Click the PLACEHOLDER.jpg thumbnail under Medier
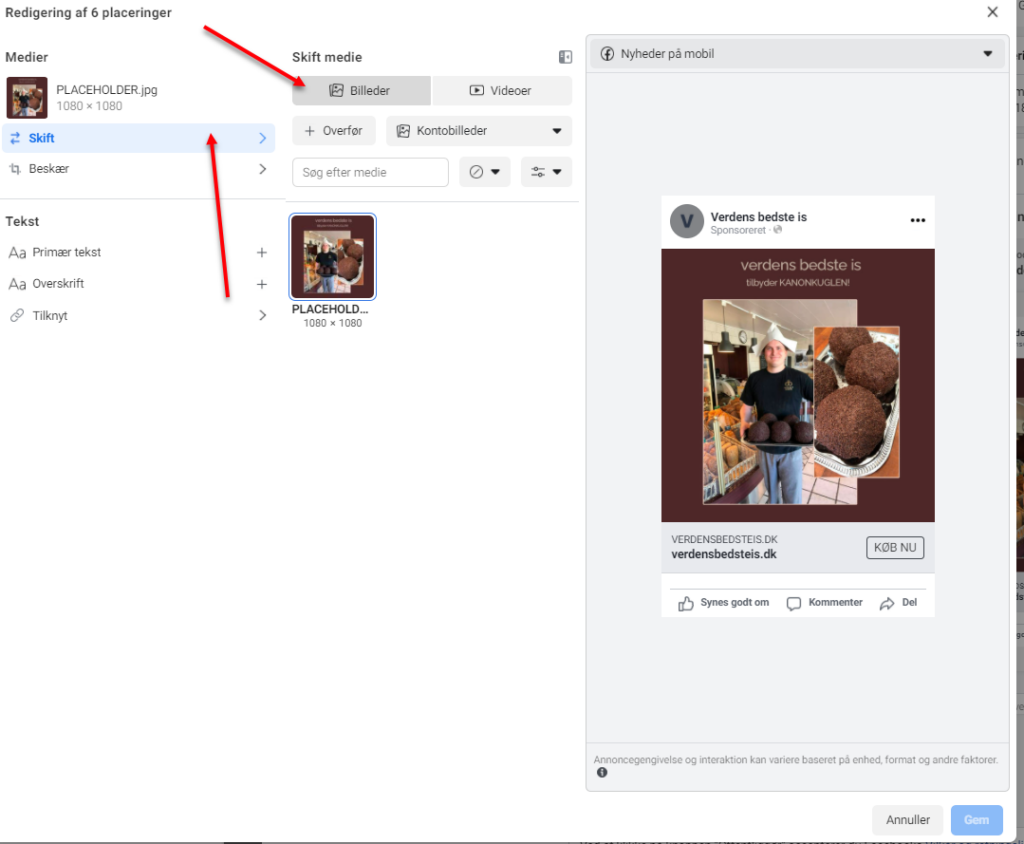The height and width of the screenshot is (844, 1024). tap(27, 97)
